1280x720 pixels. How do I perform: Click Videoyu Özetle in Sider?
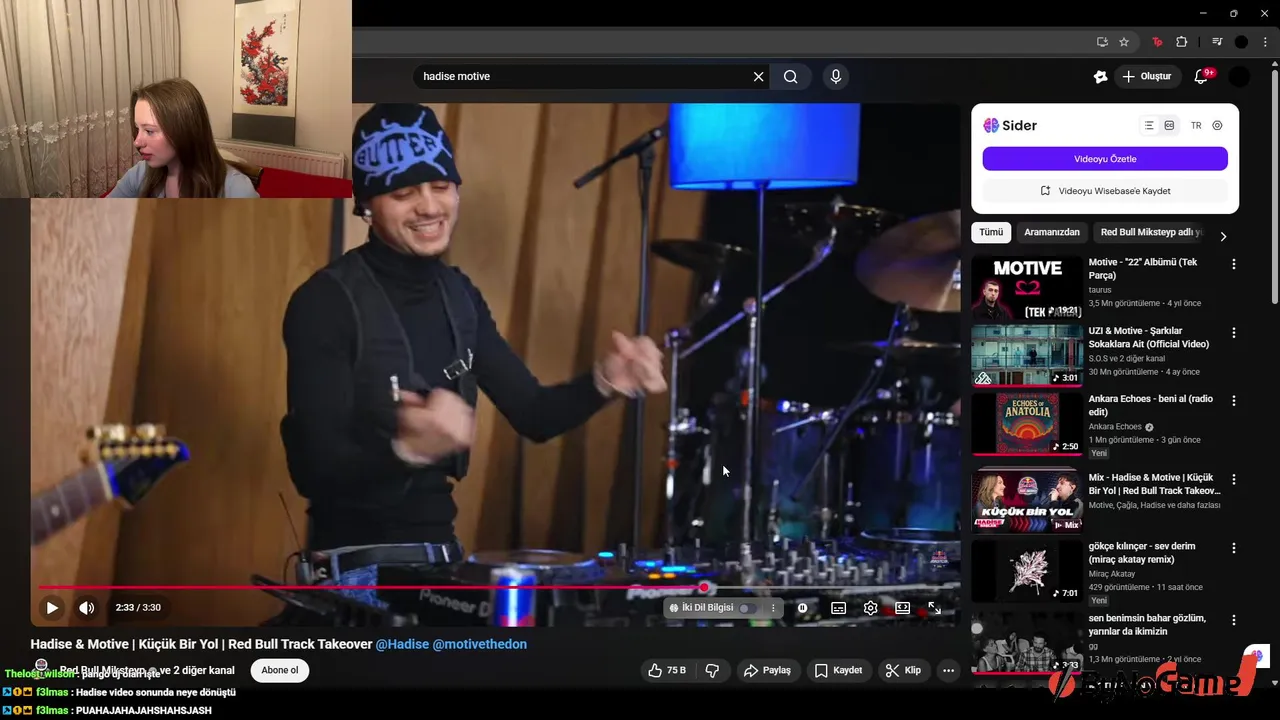1105,159
